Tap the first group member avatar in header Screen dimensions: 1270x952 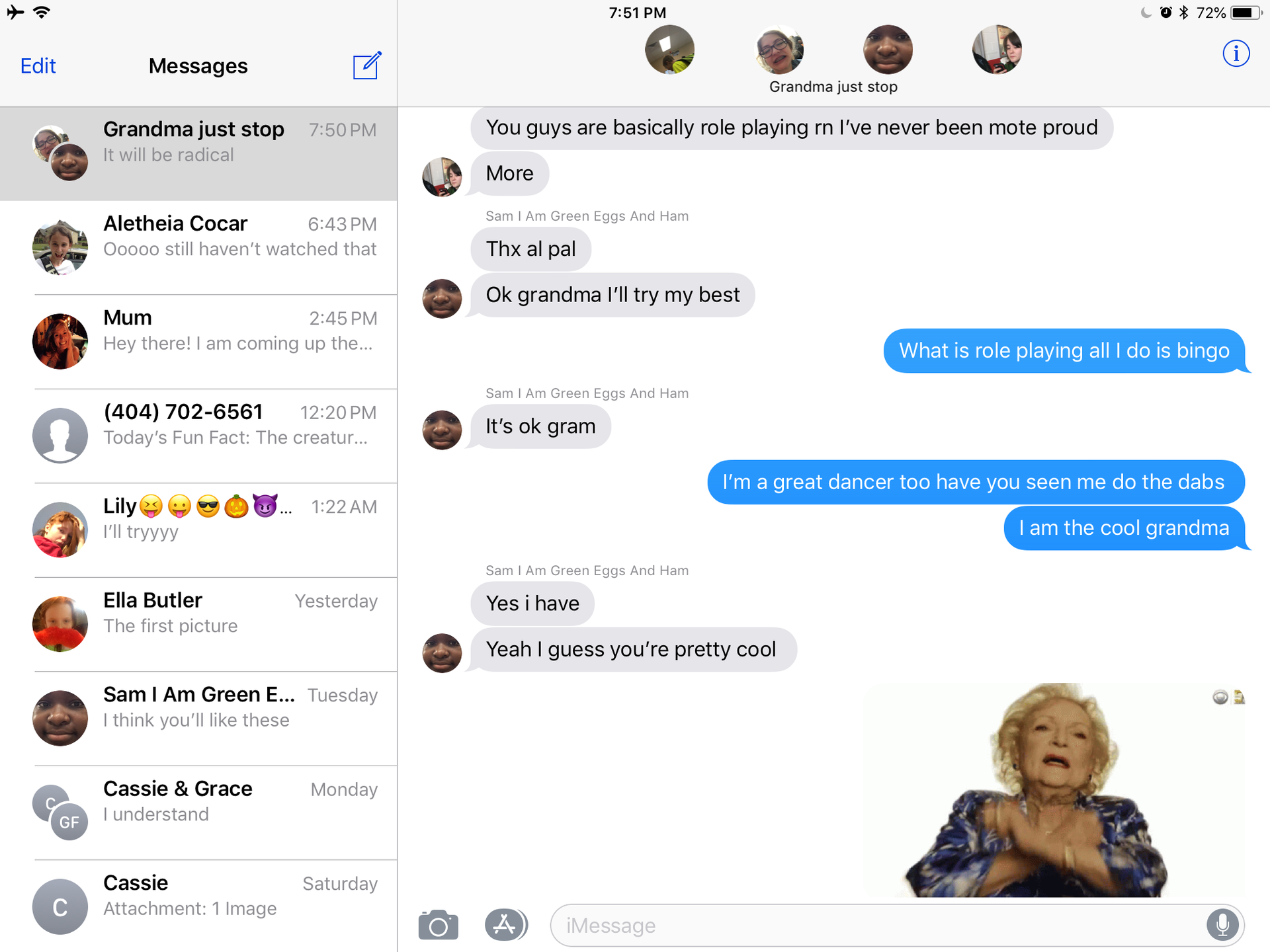pyautogui.click(x=669, y=50)
